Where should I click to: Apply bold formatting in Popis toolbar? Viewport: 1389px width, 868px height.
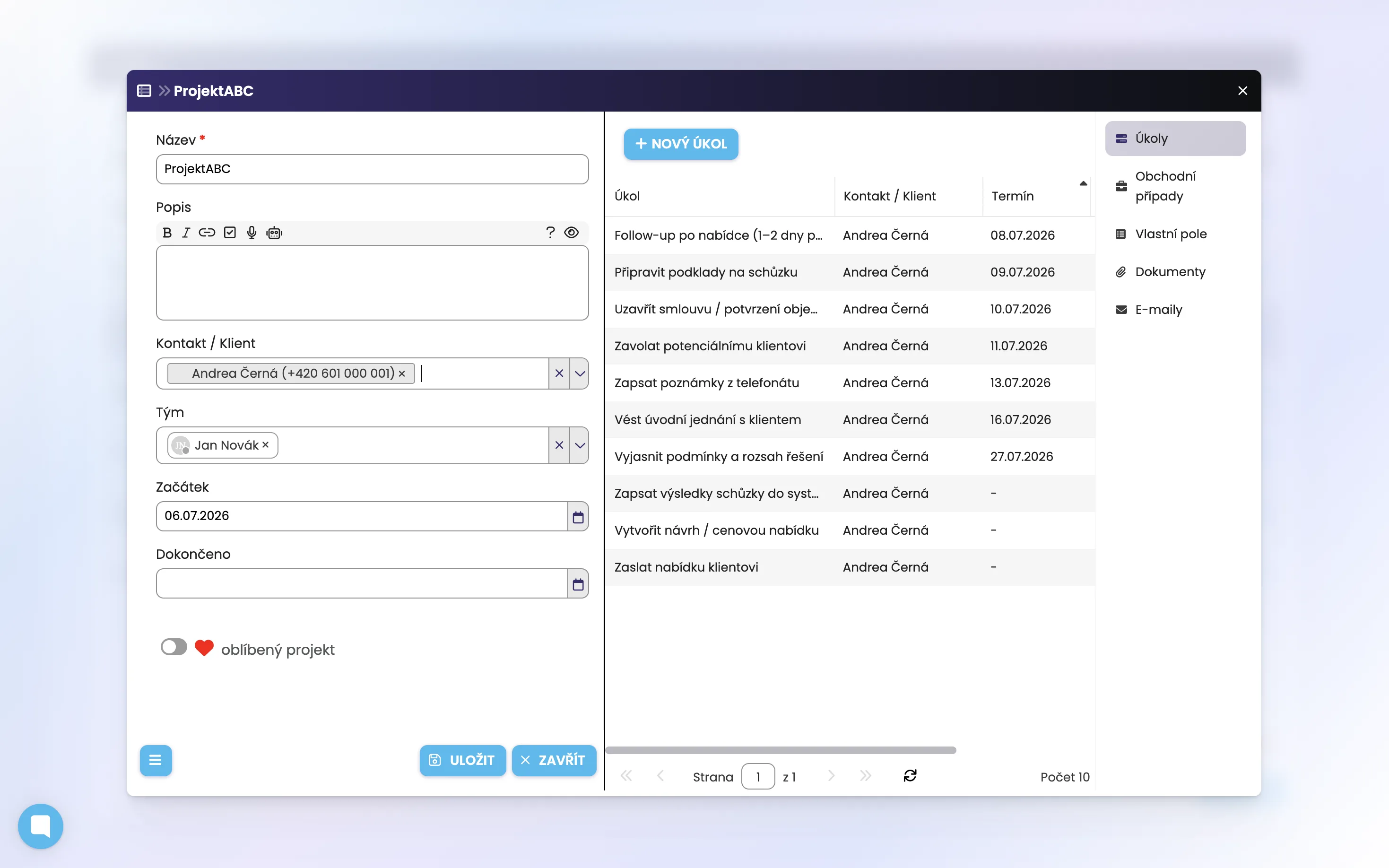(x=167, y=233)
